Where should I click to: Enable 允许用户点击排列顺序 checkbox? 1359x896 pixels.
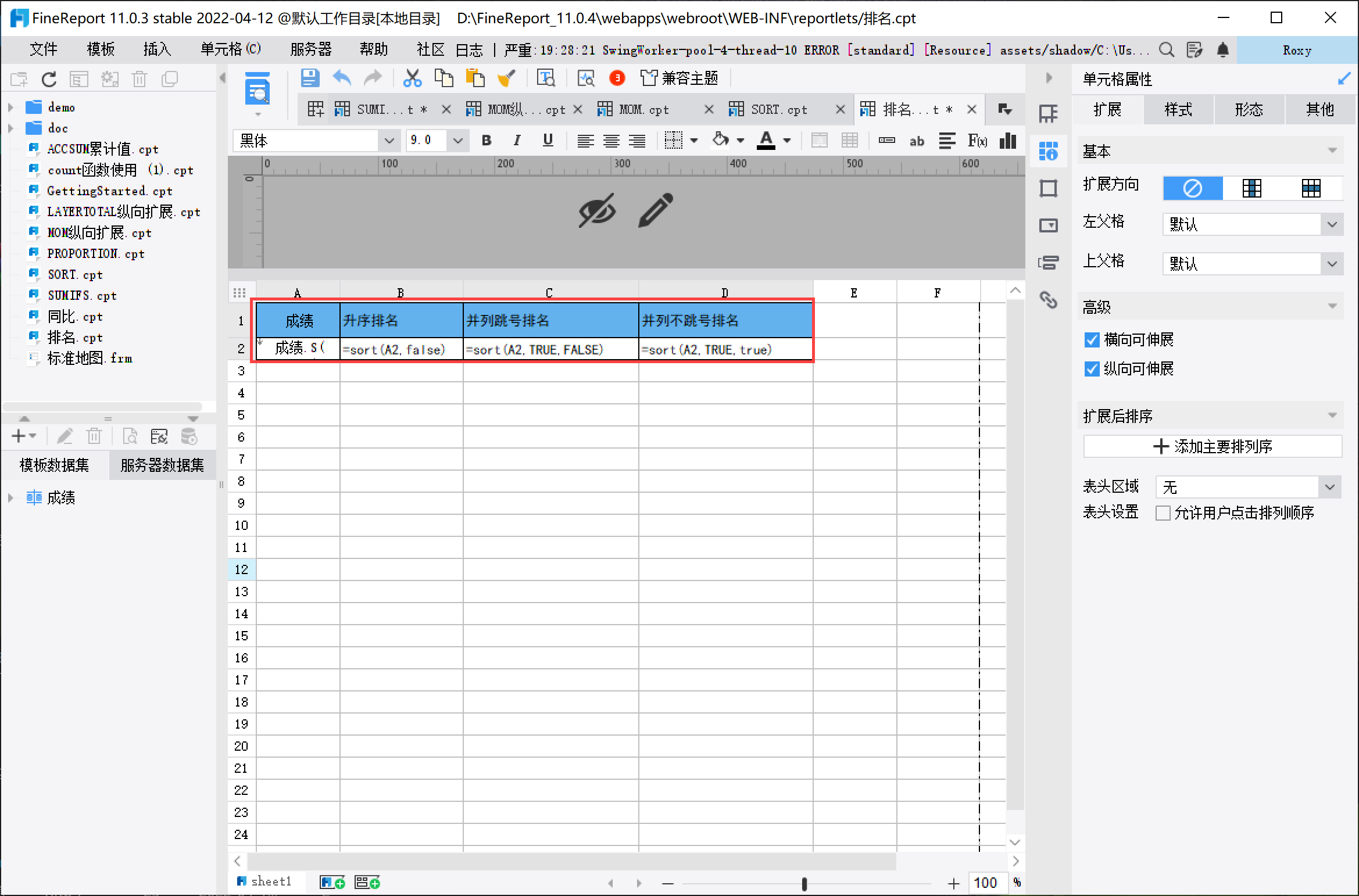(1163, 513)
